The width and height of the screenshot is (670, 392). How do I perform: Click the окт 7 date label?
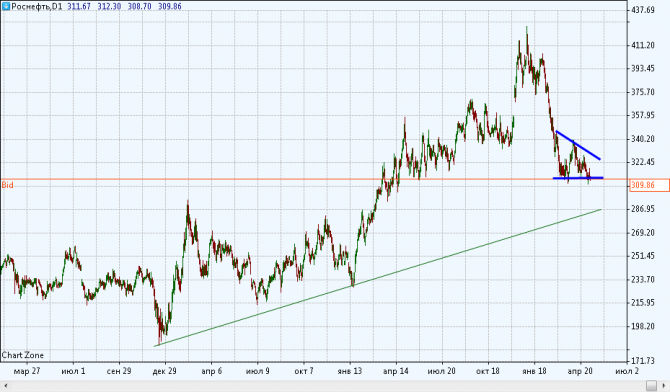click(x=304, y=371)
